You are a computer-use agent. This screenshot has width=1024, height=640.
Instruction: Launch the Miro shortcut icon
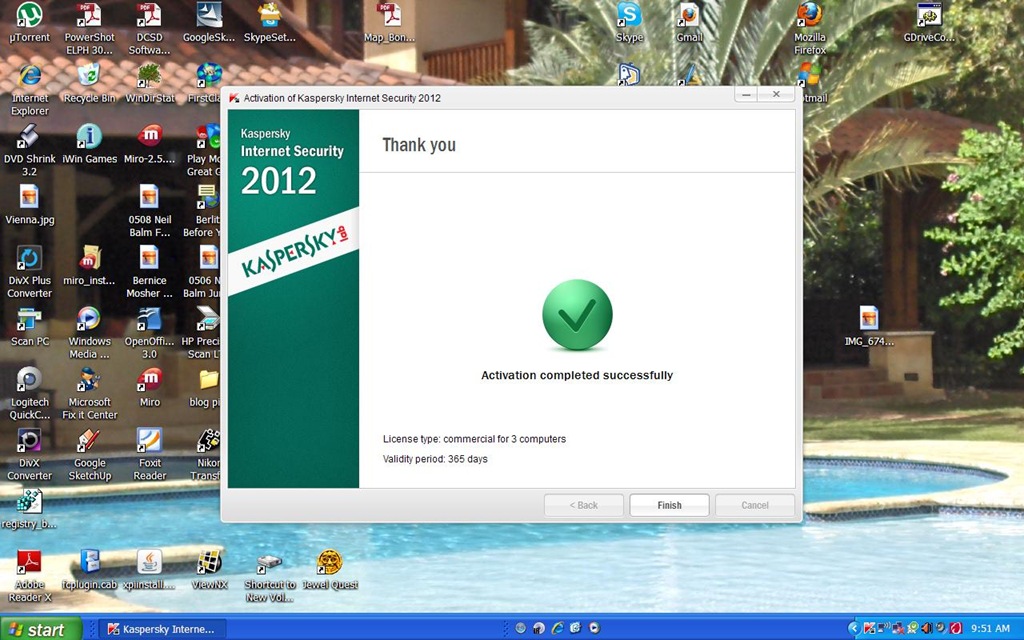click(x=150, y=387)
